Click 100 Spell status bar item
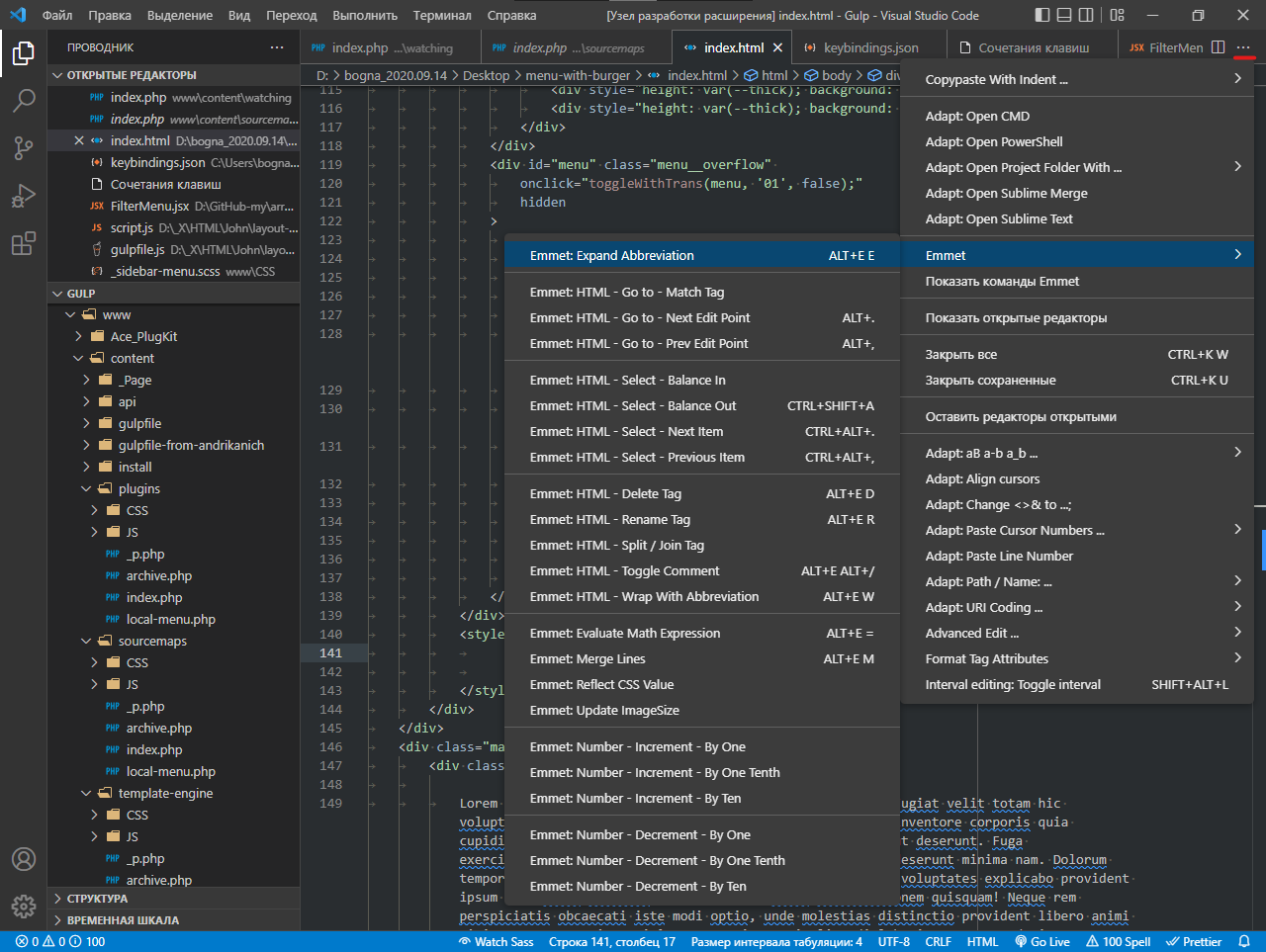This screenshot has width=1266, height=952. (x=1118, y=942)
